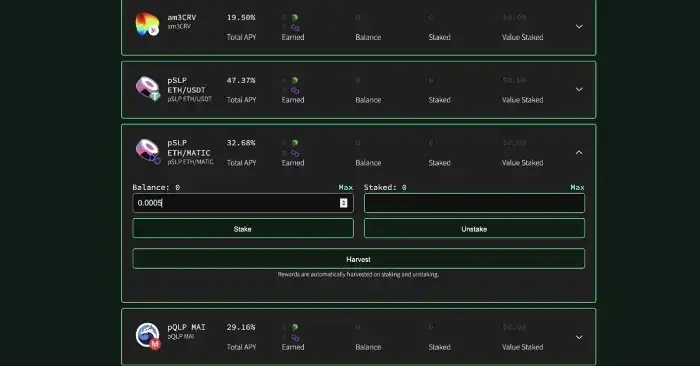Click the pQLP MAI token icon
The image size is (700, 366).
pyautogui.click(x=148, y=335)
